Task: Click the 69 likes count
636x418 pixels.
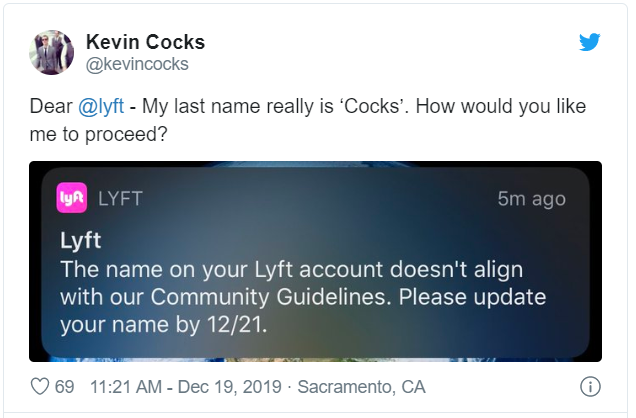Action: (x=64, y=387)
